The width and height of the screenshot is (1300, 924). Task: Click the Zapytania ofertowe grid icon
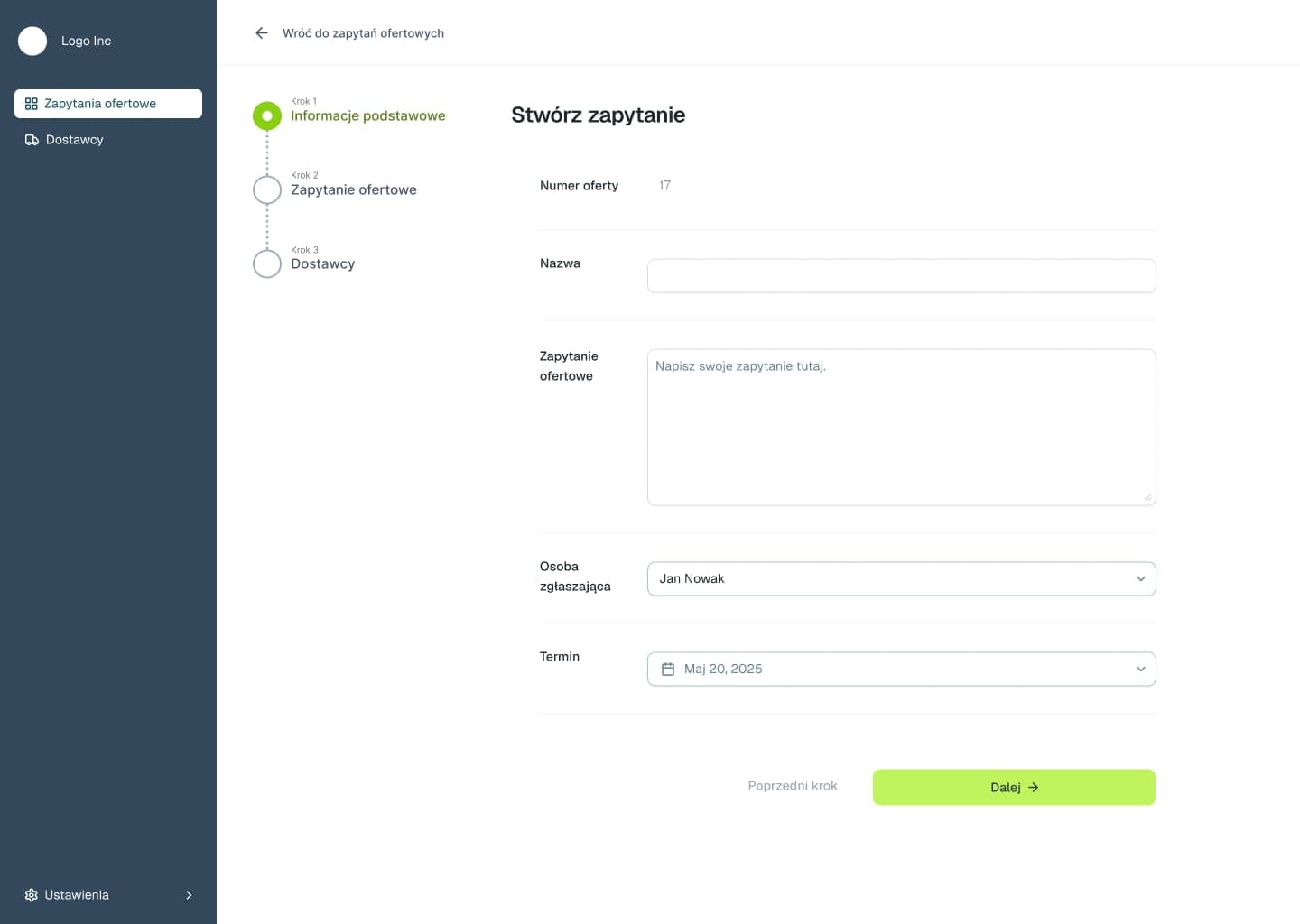[x=32, y=104]
